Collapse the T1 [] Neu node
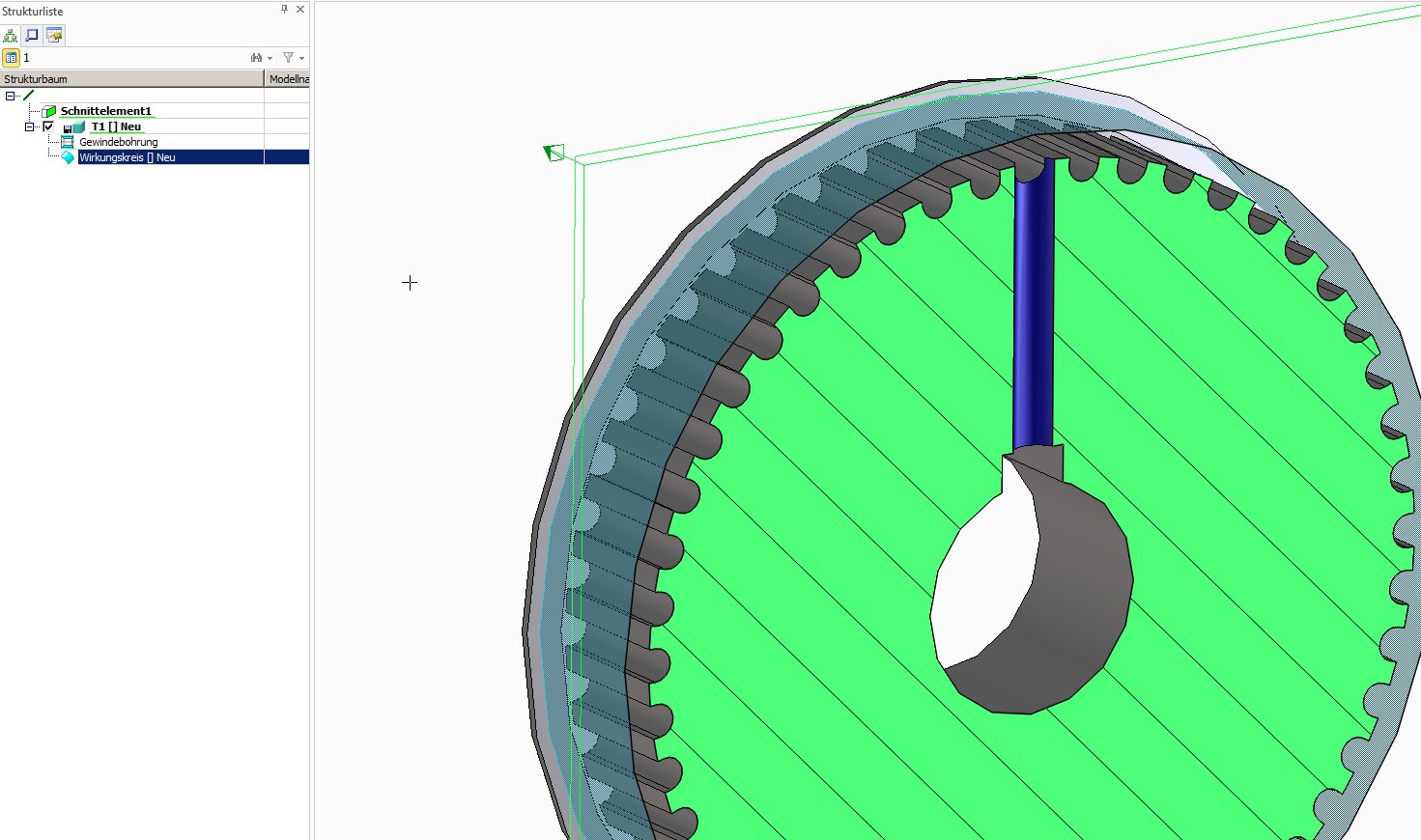The height and width of the screenshot is (840, 1421). click(x=29, y=126)
